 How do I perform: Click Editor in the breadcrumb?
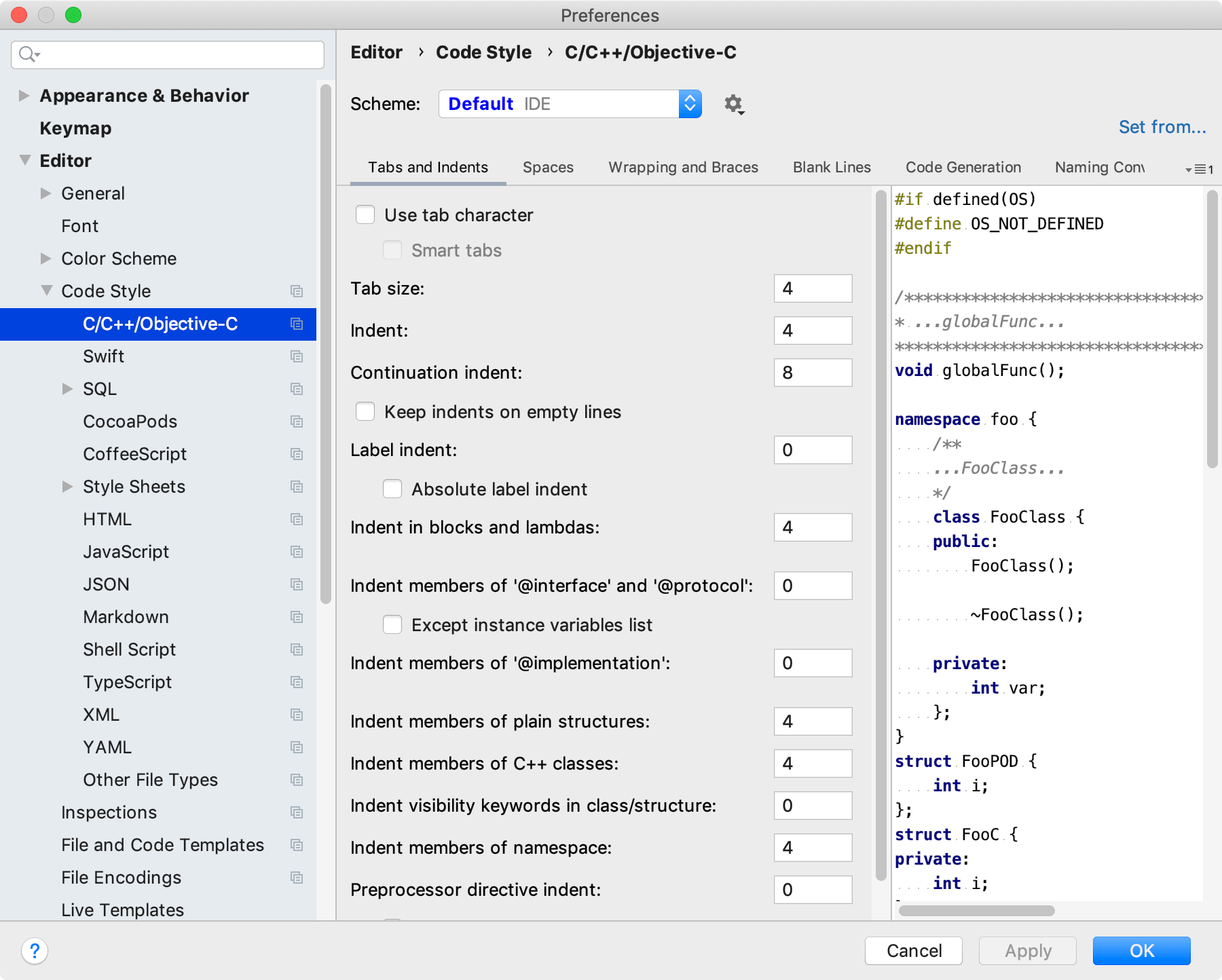[377, 52]
